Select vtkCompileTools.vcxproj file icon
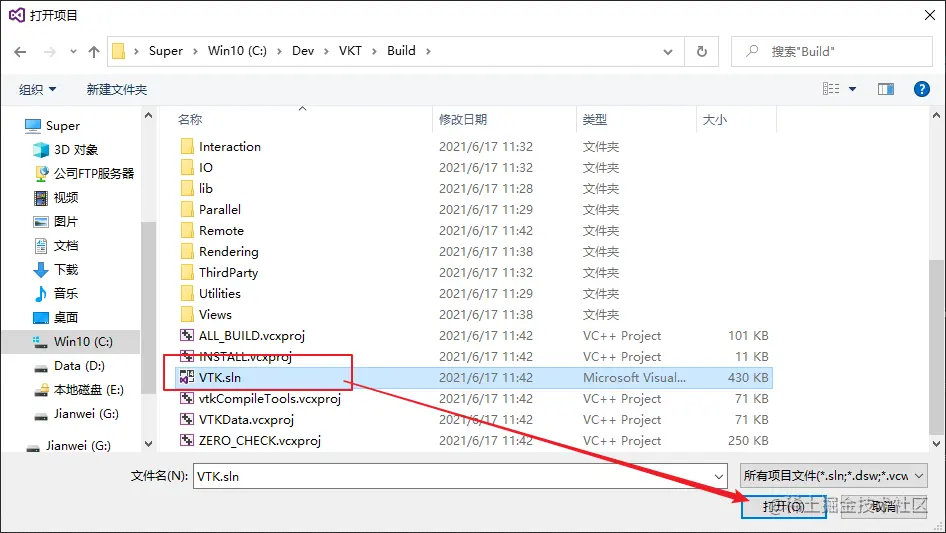Viewport: 946px width, 533px height. coord(187,398)
